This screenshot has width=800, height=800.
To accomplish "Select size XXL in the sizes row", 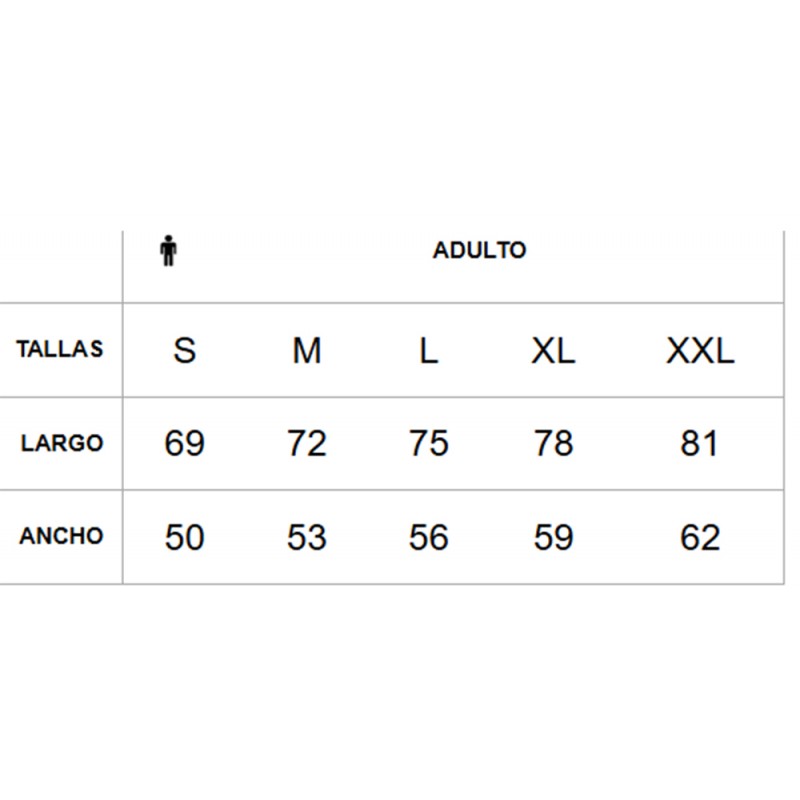I will (x=700, y=351).
